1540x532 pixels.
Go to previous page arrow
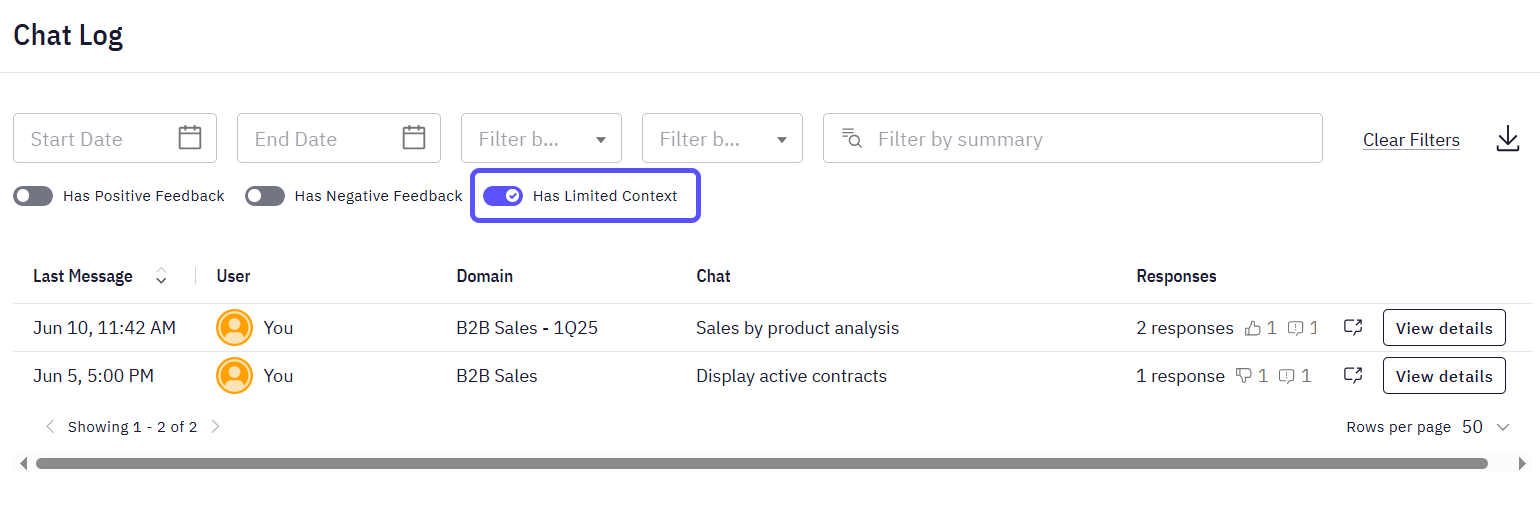click(50, 427)
